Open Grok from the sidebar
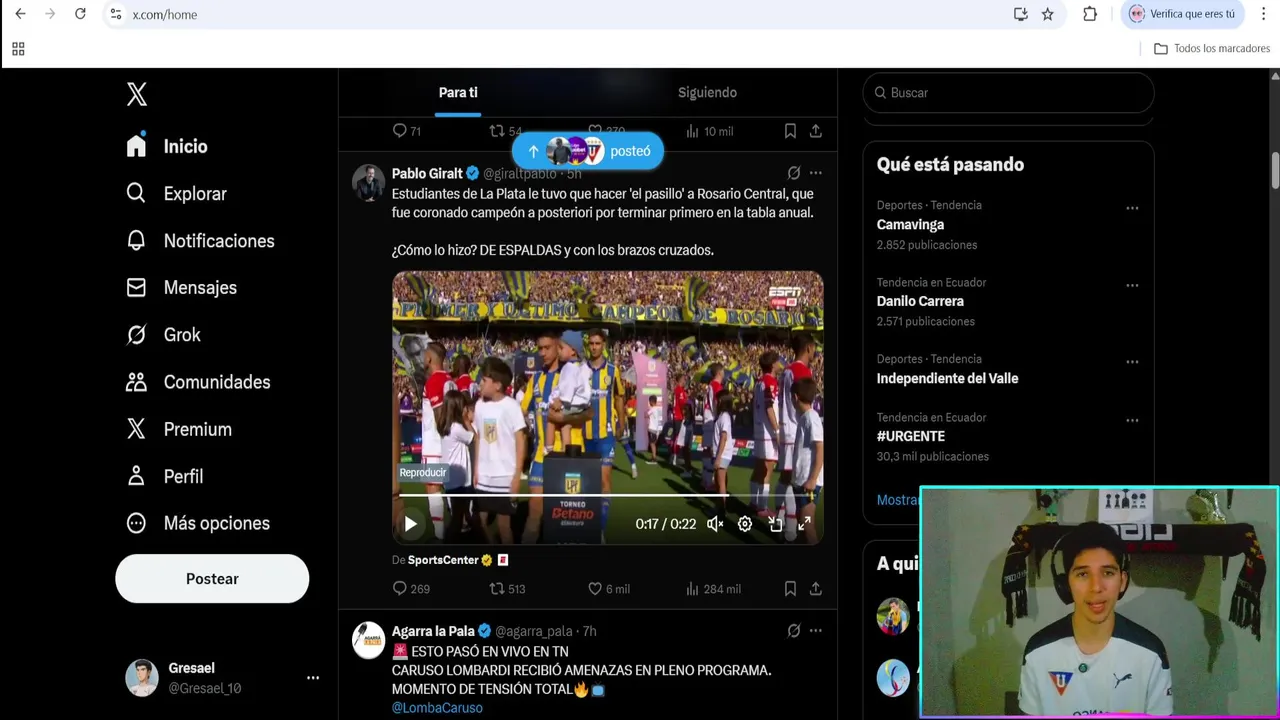The height and width of the screenshot is (720, 1280). click(x=163, y=335)
